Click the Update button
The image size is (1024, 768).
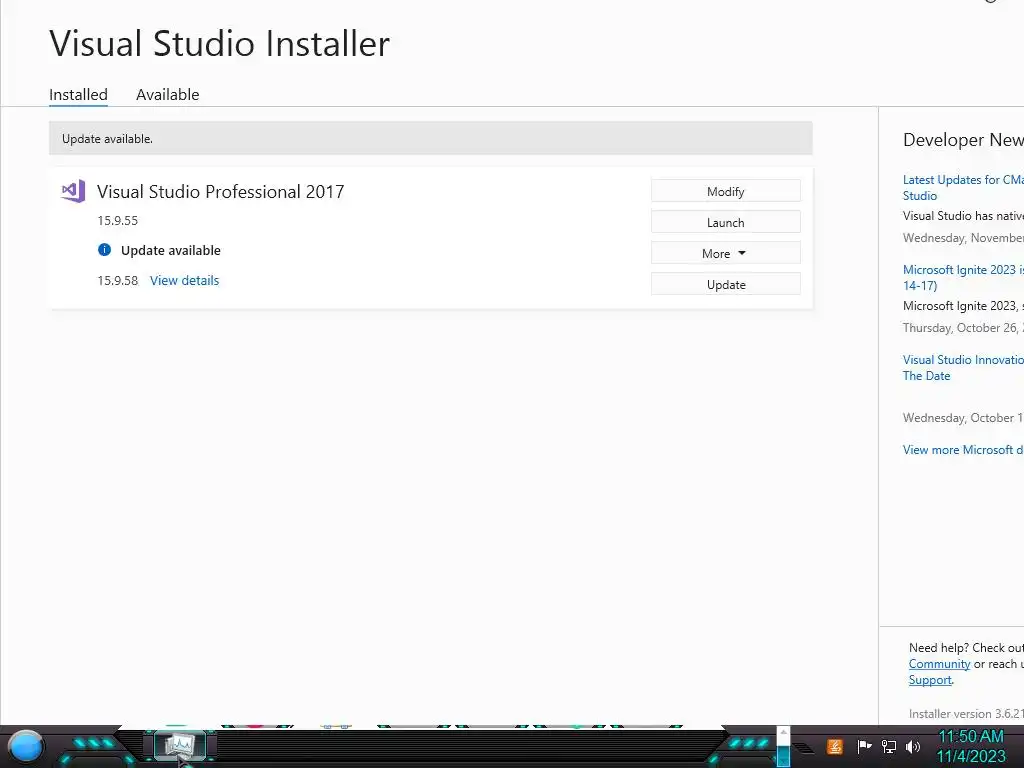[726, 285]
